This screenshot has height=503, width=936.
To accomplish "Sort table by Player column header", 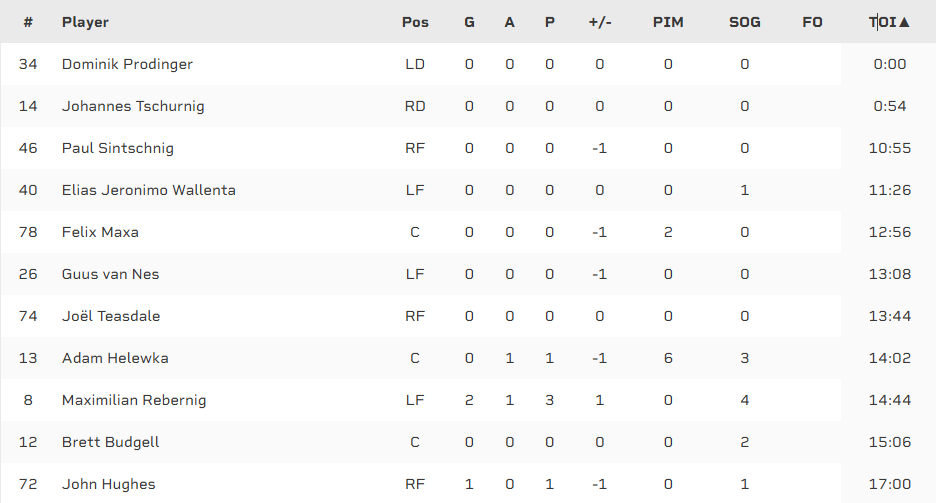I will click(85, 22).
